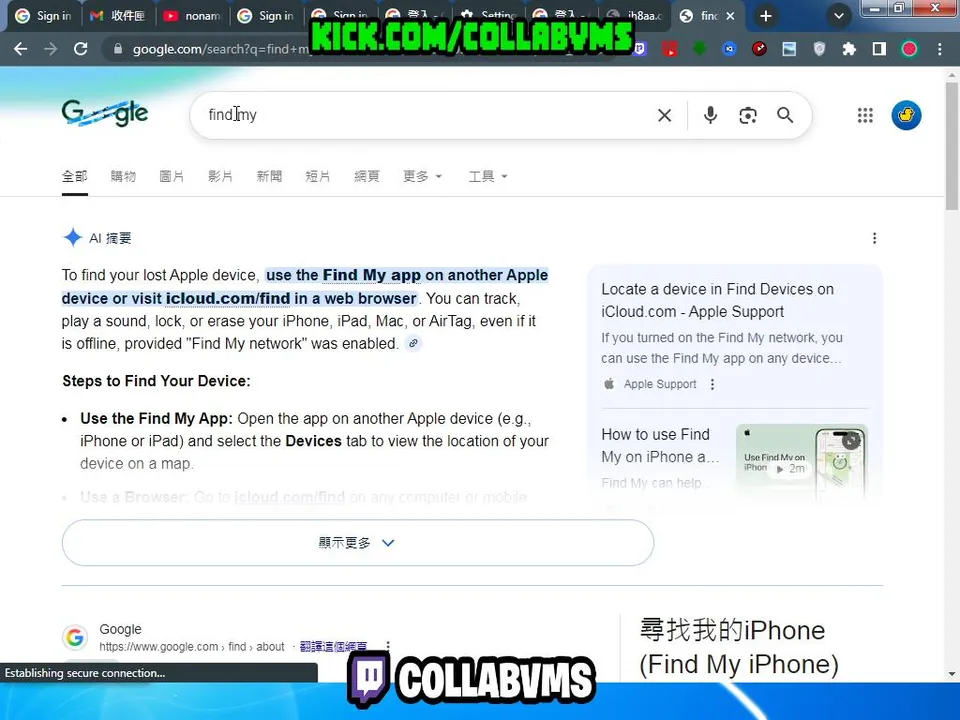Open 'Locate a device in Find Devices' card
Viewport: 960px width, 720px height.
tap(718, 300)
